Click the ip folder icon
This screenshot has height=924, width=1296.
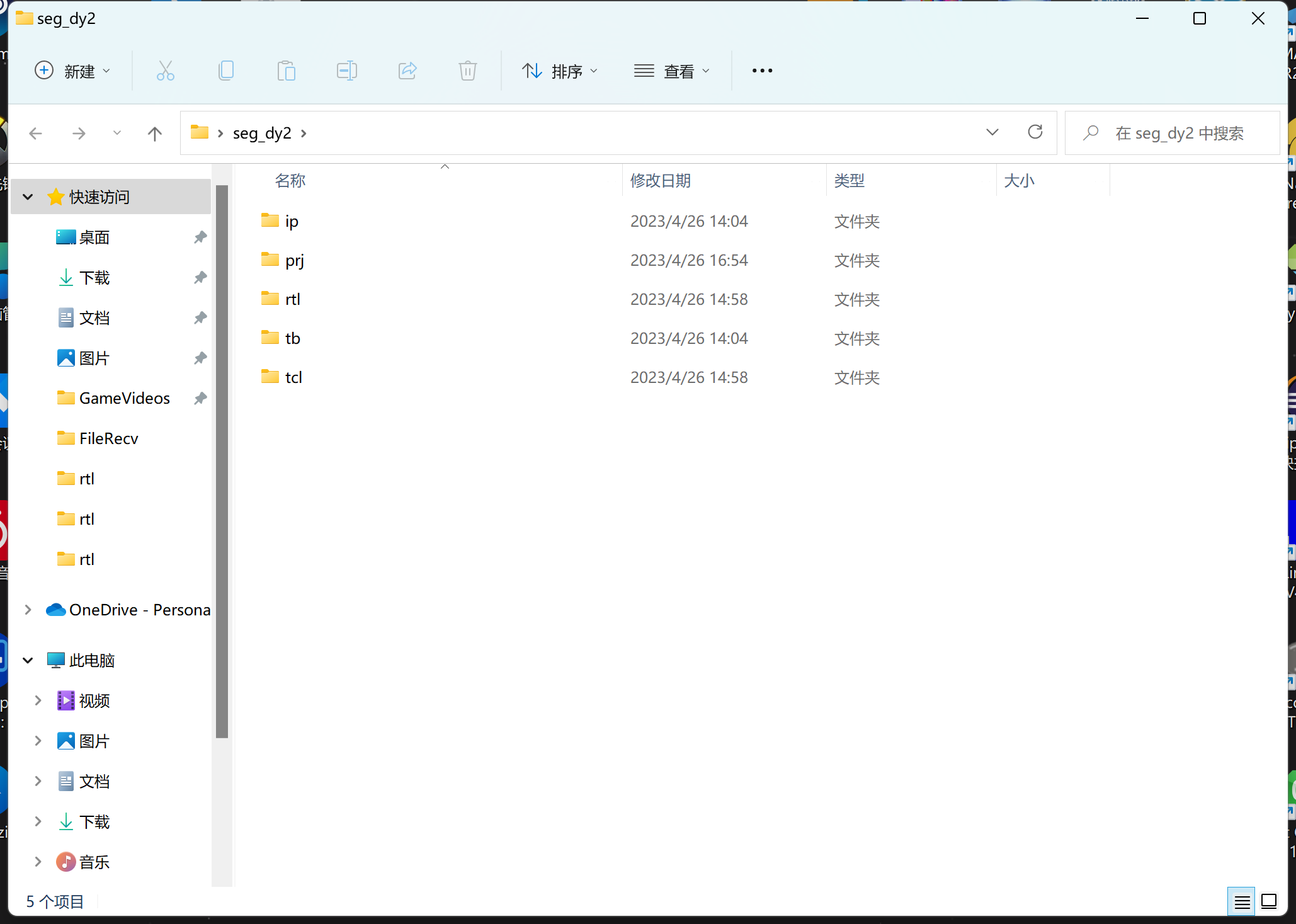pyautogui.click(x=270, y=220)
